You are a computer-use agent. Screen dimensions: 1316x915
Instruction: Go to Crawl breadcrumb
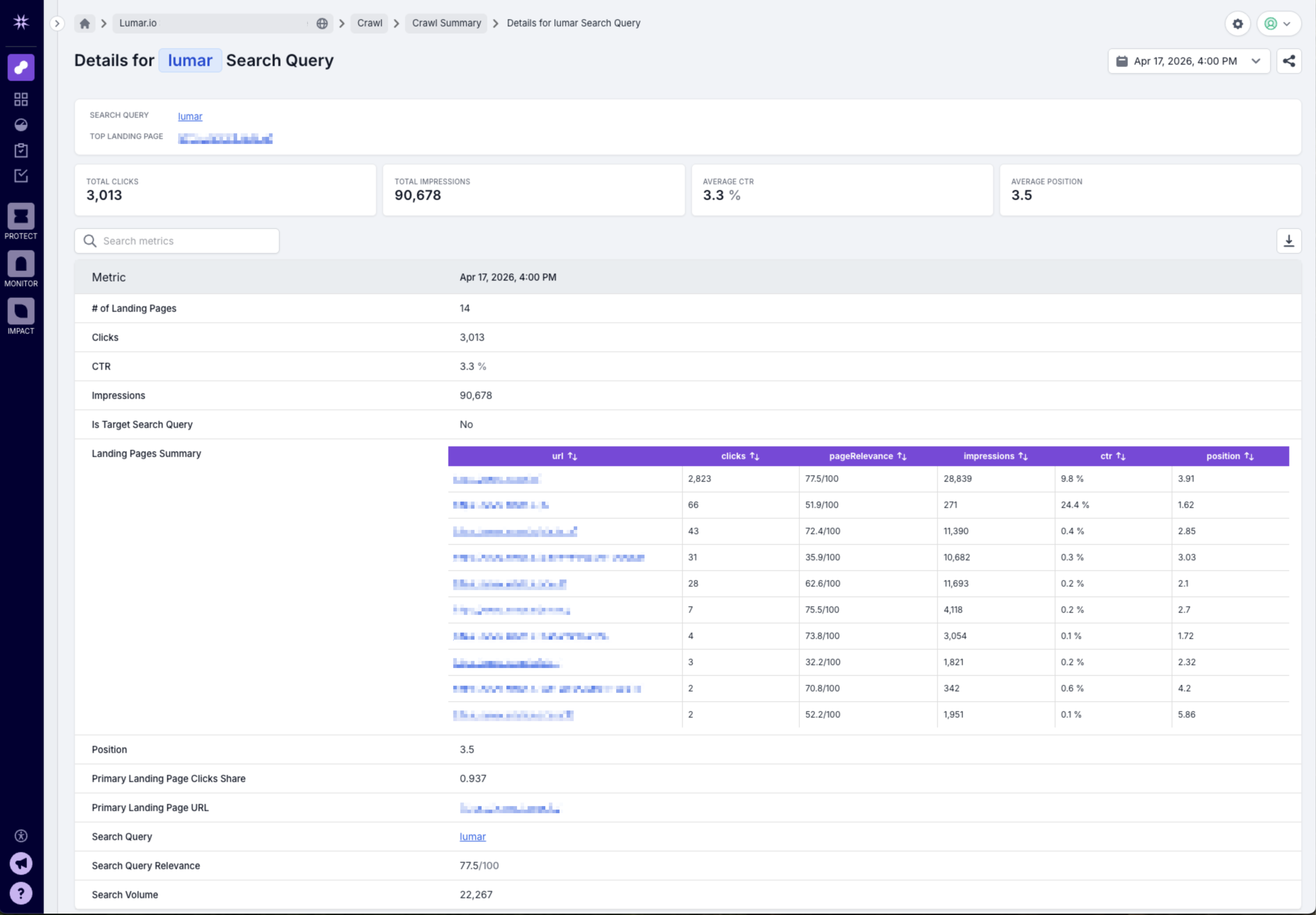point(369,23)
